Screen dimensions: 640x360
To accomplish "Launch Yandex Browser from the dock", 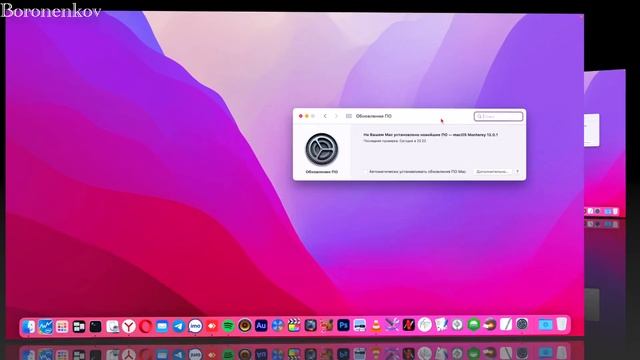I will 129,326.
